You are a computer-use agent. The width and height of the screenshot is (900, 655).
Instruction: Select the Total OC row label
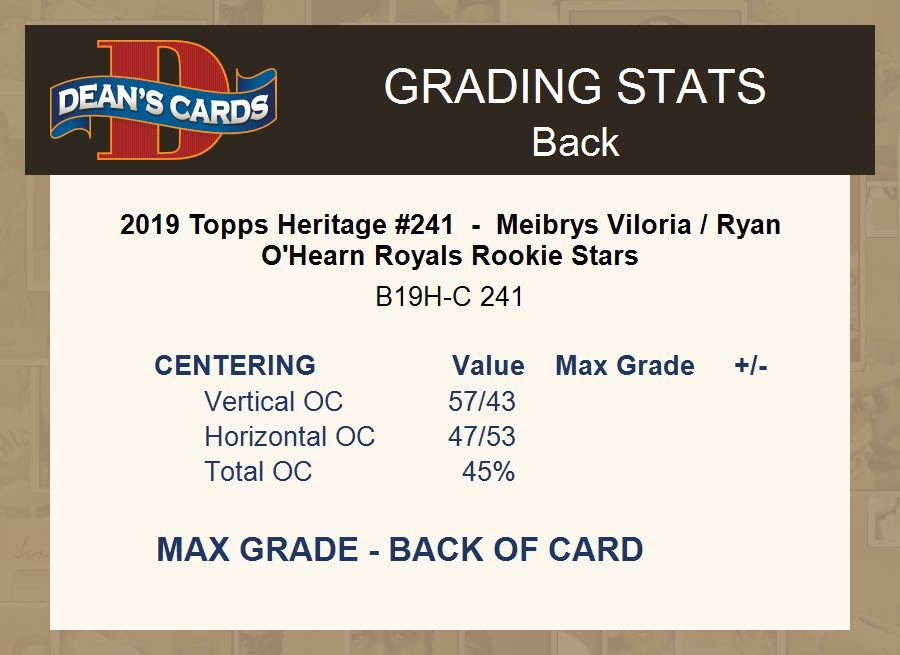(258, 471)
